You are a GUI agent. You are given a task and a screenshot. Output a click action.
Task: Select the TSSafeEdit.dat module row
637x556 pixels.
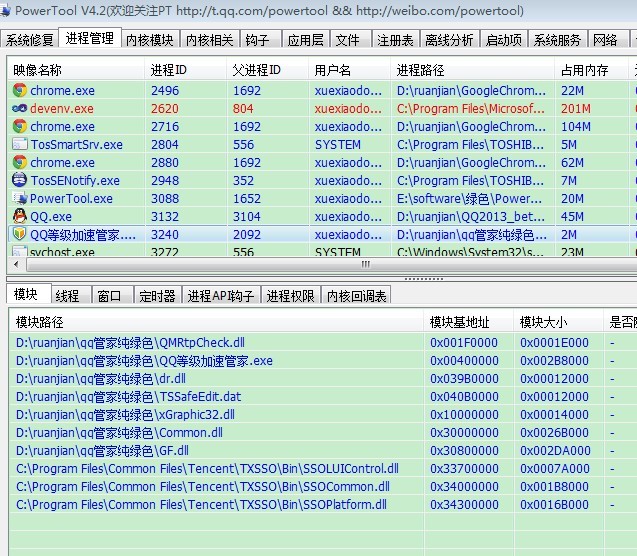[x=323, y=396]
